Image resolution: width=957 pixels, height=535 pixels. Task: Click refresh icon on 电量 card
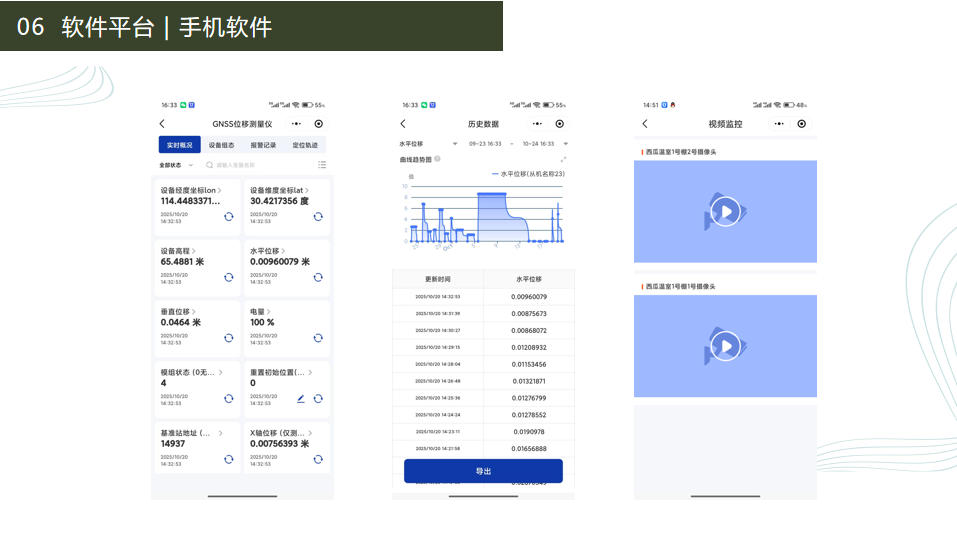tap(318, 338)
